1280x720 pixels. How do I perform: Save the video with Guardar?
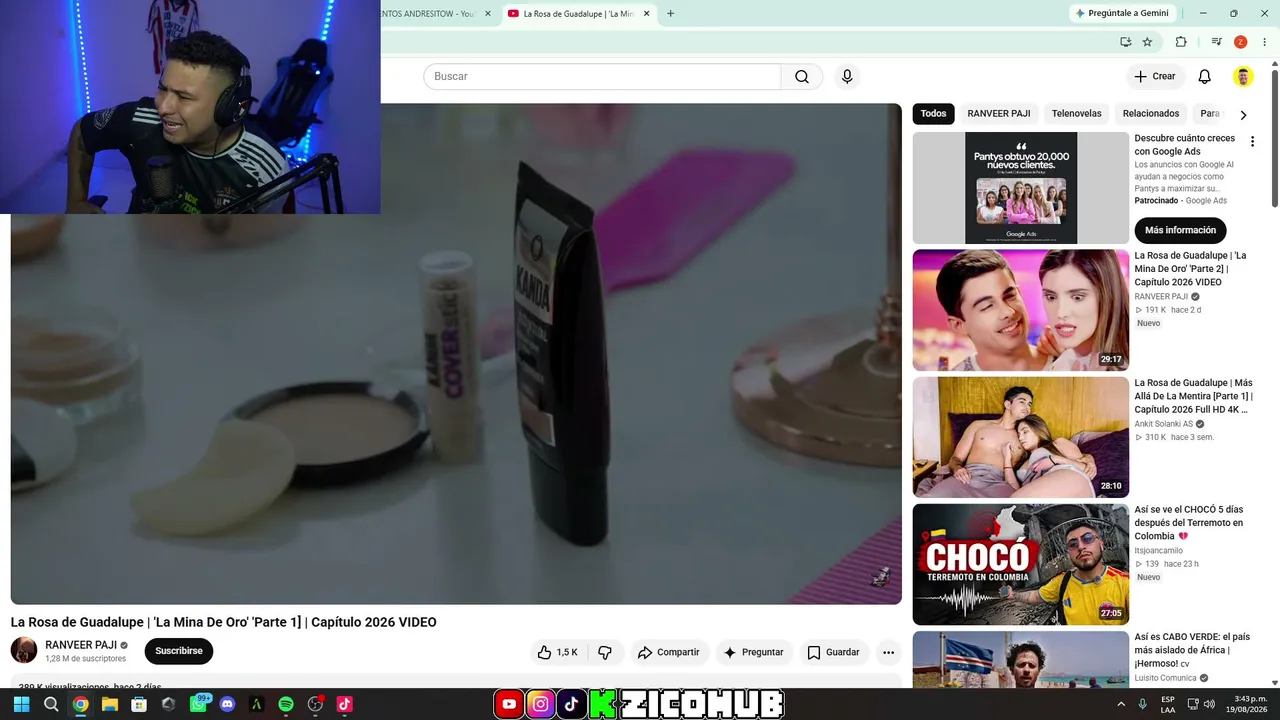[x=833, y=652]
